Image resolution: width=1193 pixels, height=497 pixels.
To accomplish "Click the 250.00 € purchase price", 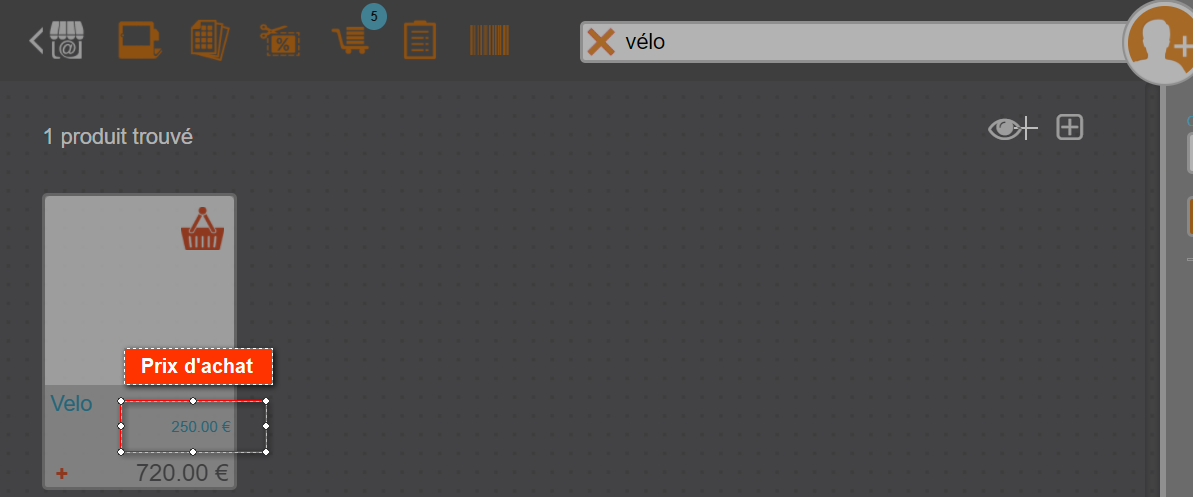I will click(x=201, y=427).
